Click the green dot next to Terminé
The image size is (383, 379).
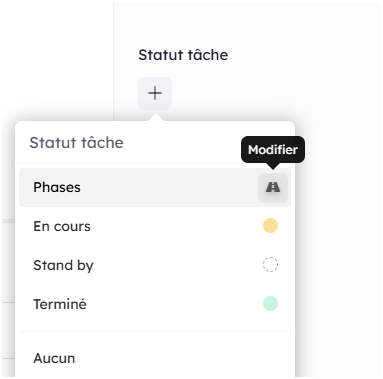270,304
